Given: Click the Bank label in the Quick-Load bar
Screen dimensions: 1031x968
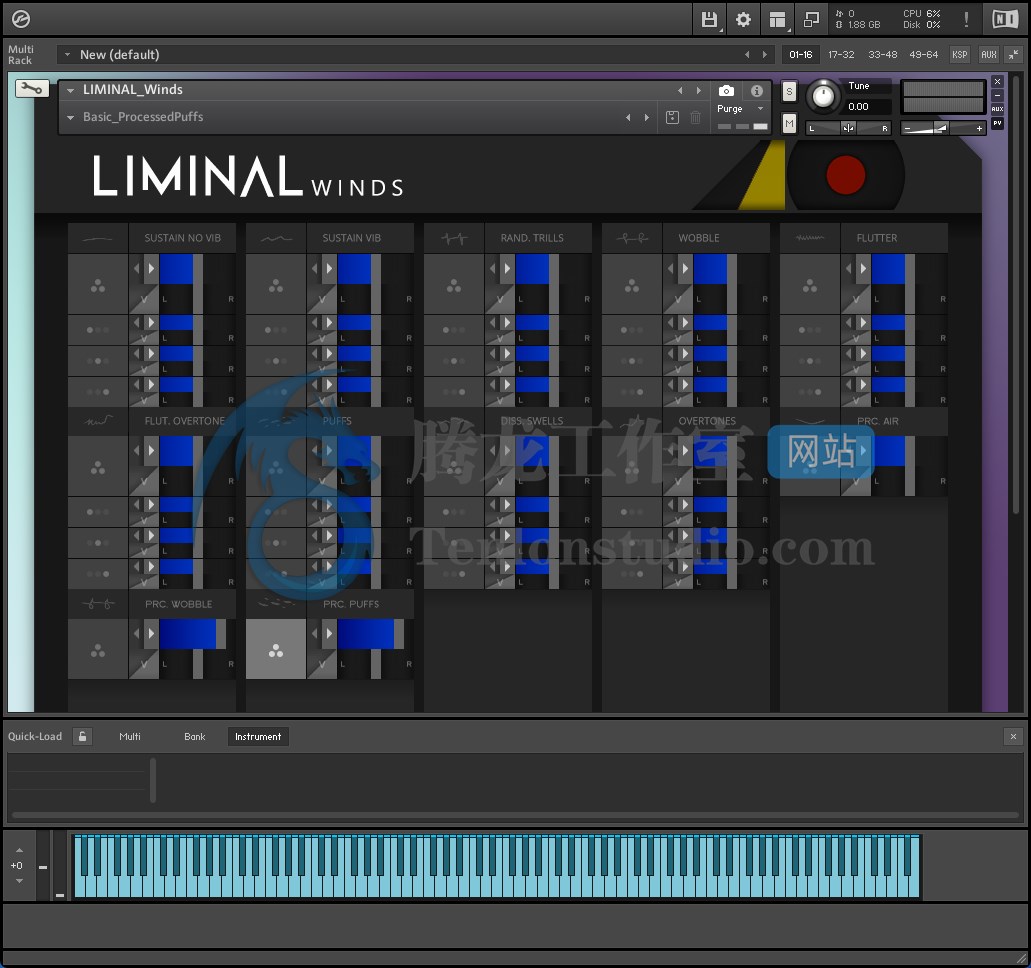Looking at the screenshot, I should pyautogui.click(x=194, y=736).
